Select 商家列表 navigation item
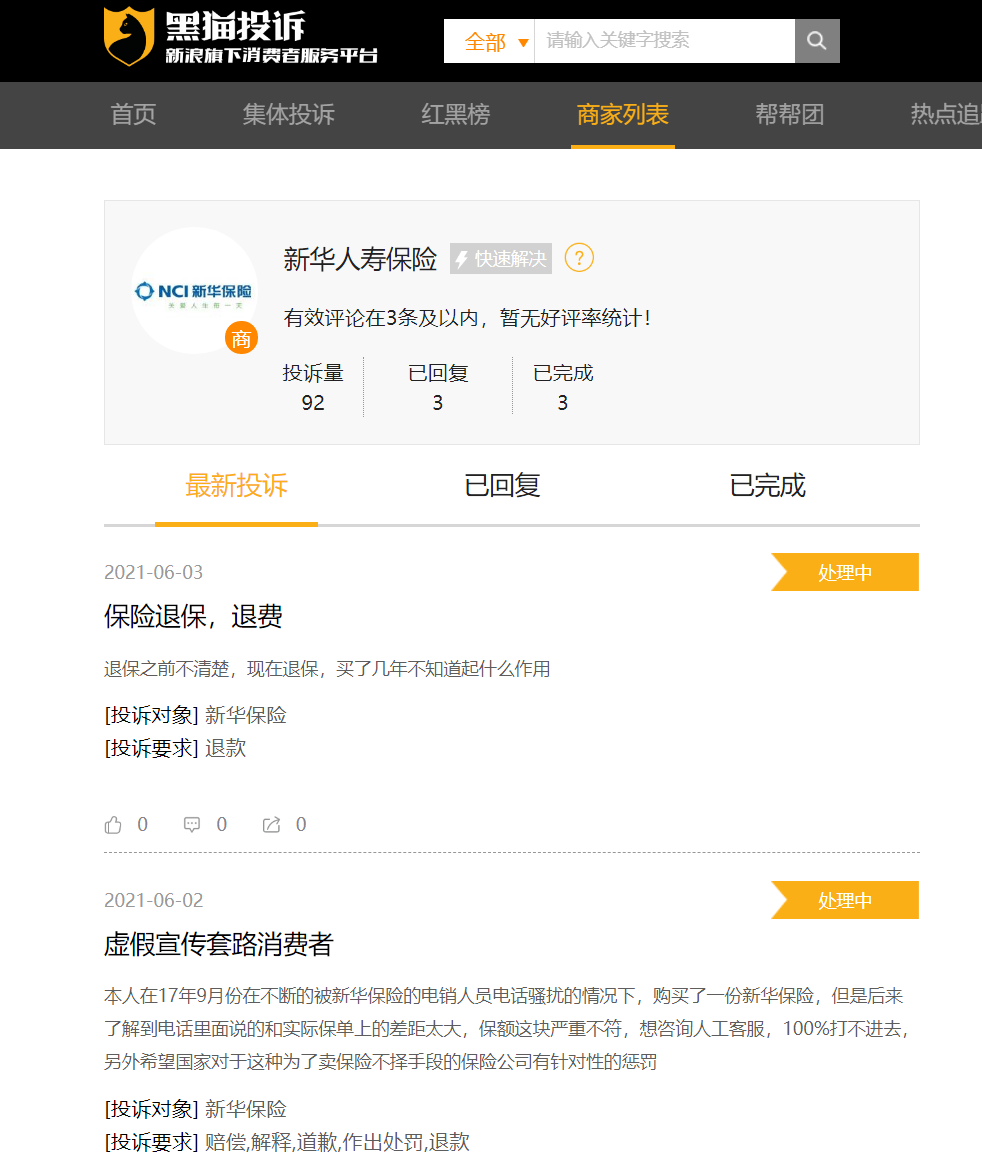The width and height of the screenshot is (982, 1159). (622, 115)
